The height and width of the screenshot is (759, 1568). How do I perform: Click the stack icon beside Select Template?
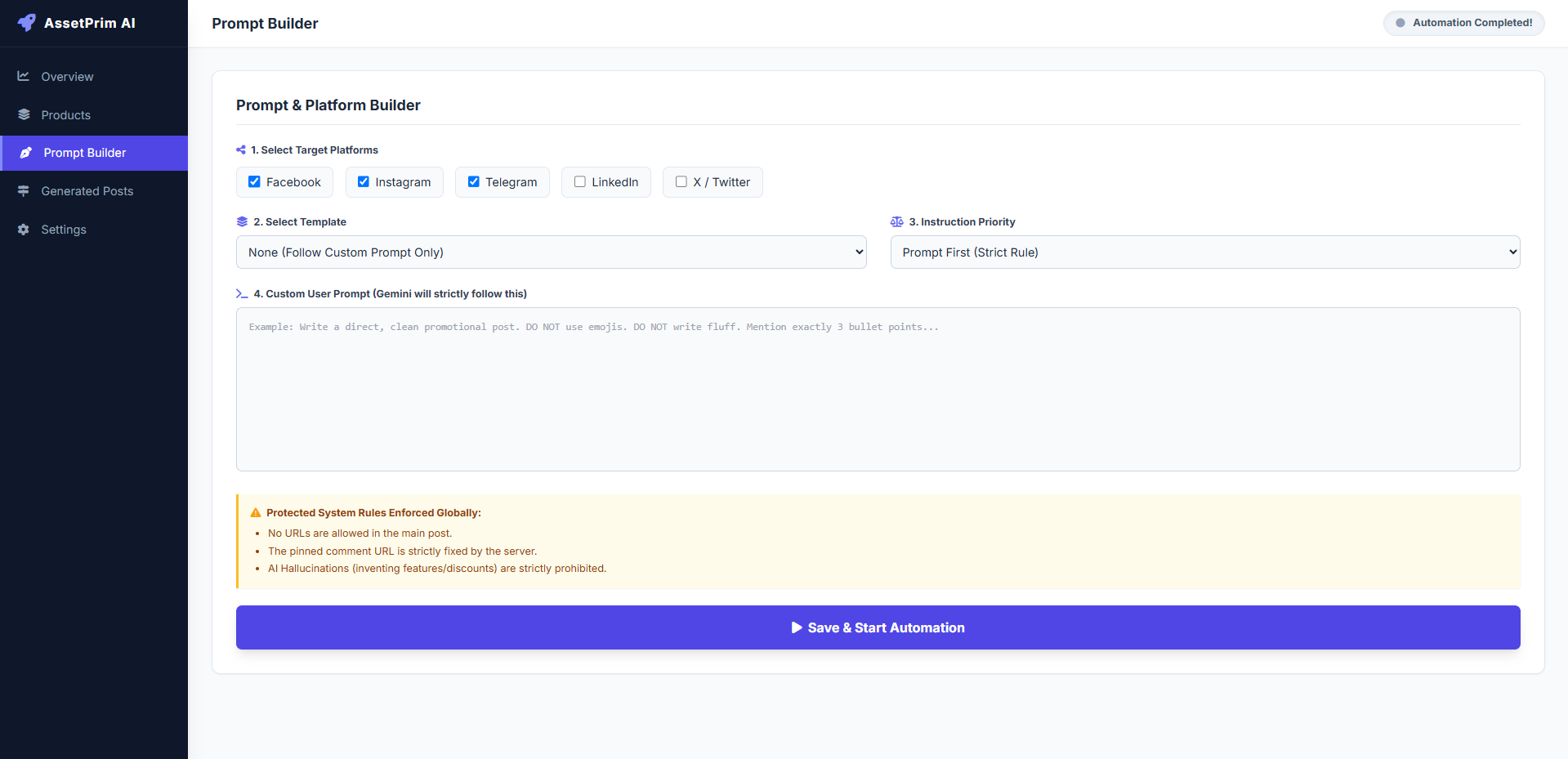(242, 221)
